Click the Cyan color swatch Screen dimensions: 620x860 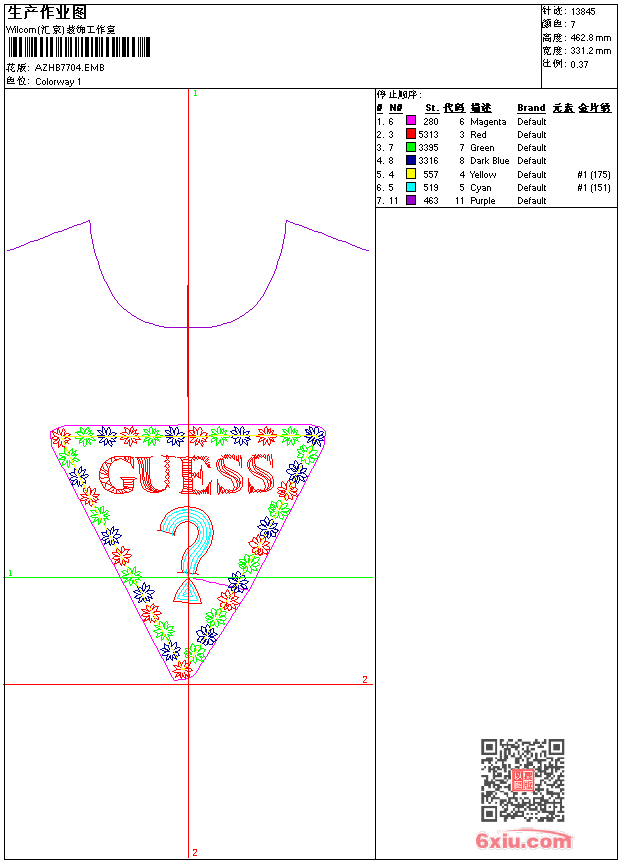410,187
